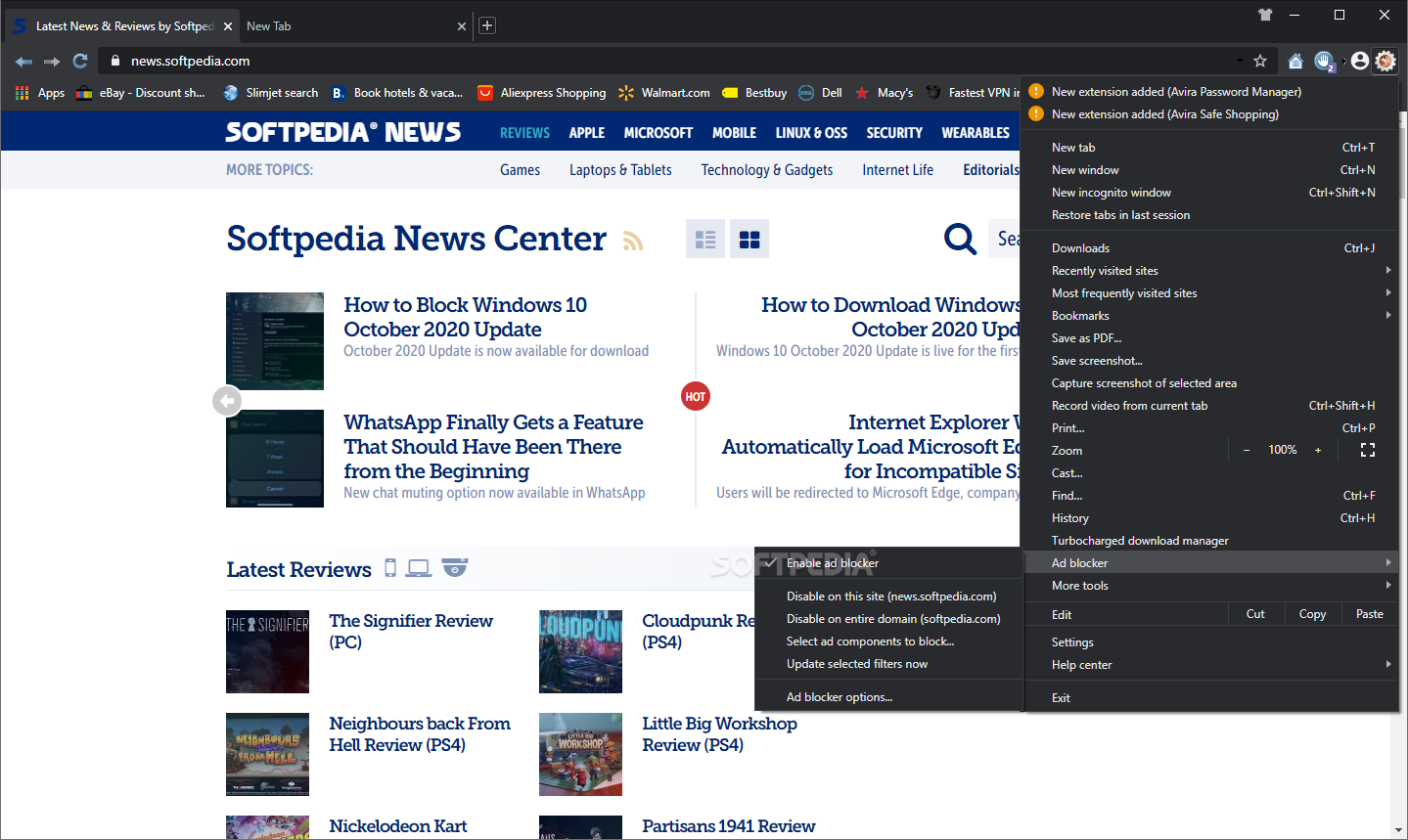
Task: Open a new tab with plus button
Action: [487, 25]
